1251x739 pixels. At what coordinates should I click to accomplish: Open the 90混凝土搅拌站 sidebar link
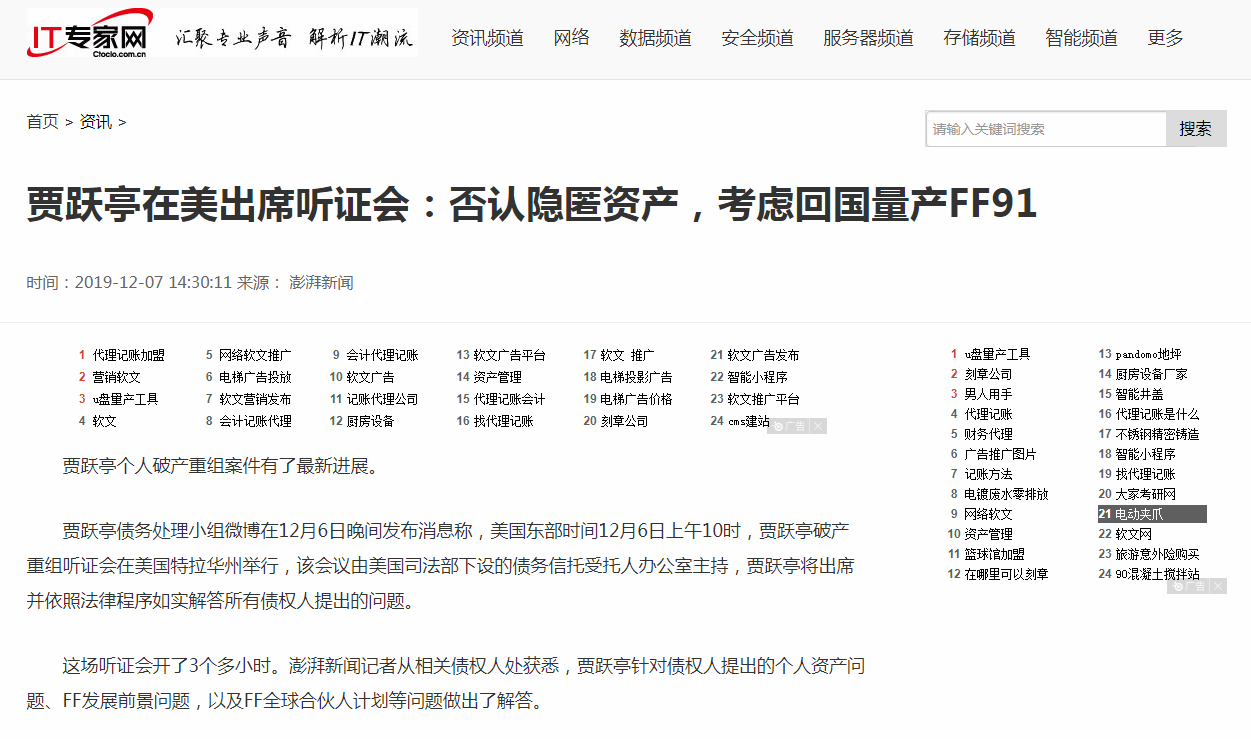[1157, 574]
